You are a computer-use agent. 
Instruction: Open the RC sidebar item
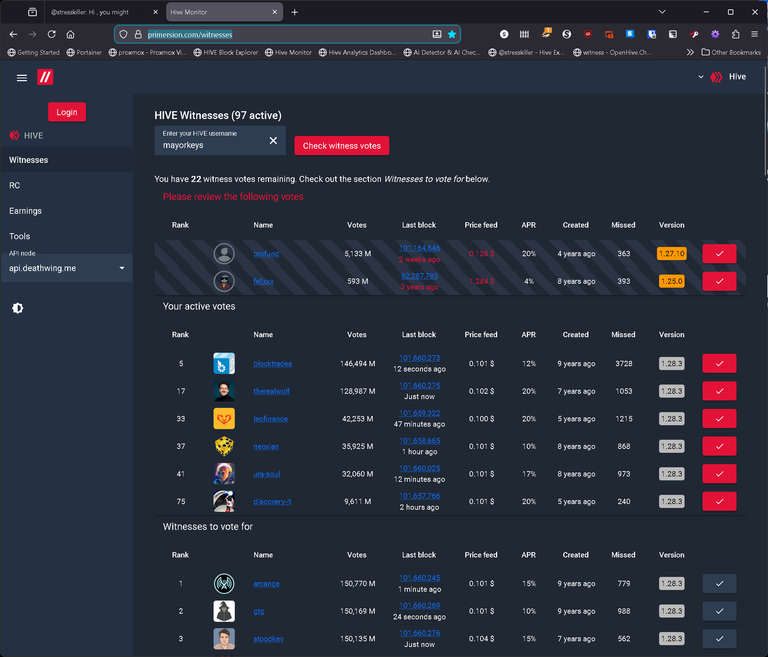click(x=15, y=186)
